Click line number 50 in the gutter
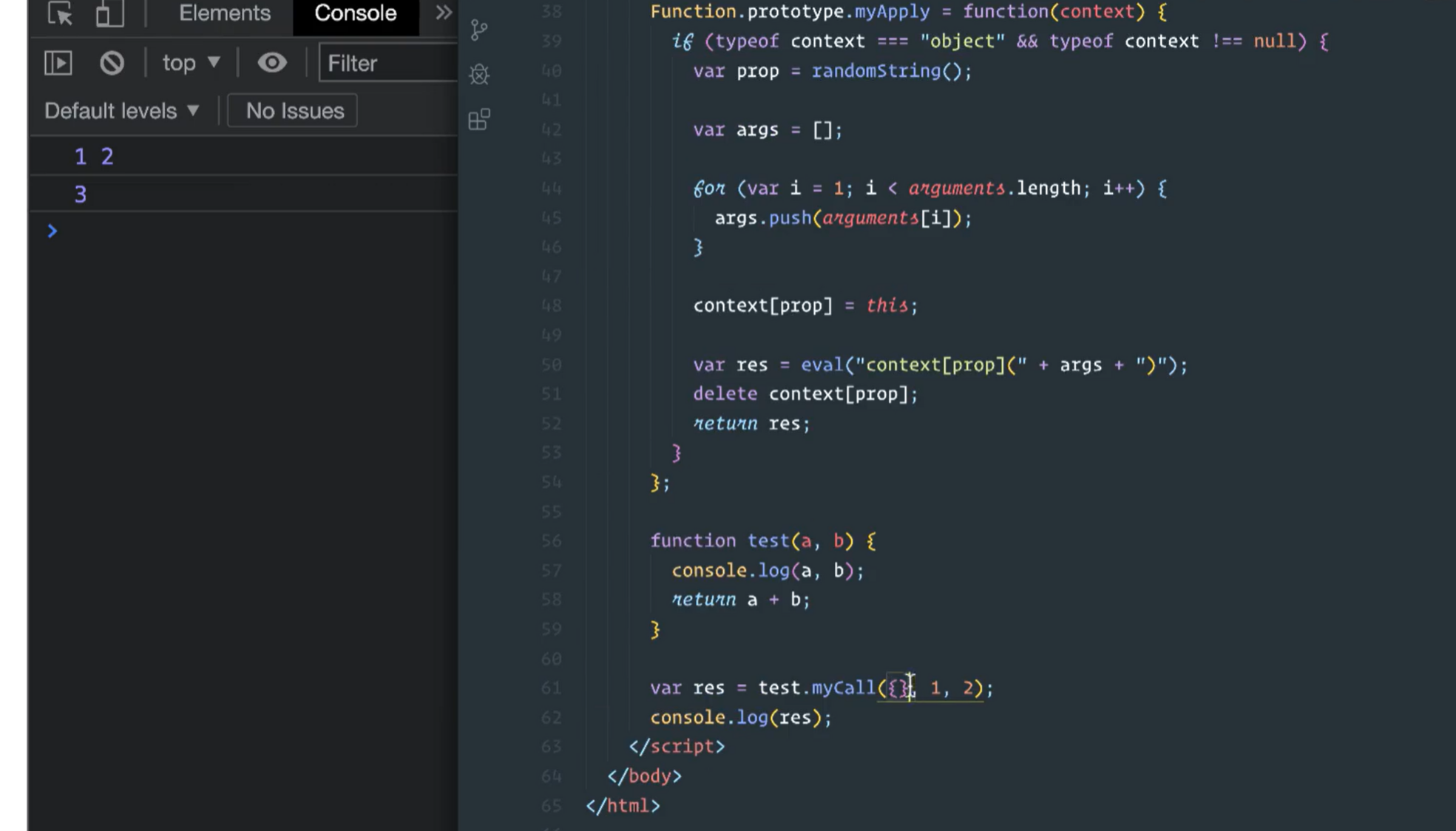 (x=551, y=365)
